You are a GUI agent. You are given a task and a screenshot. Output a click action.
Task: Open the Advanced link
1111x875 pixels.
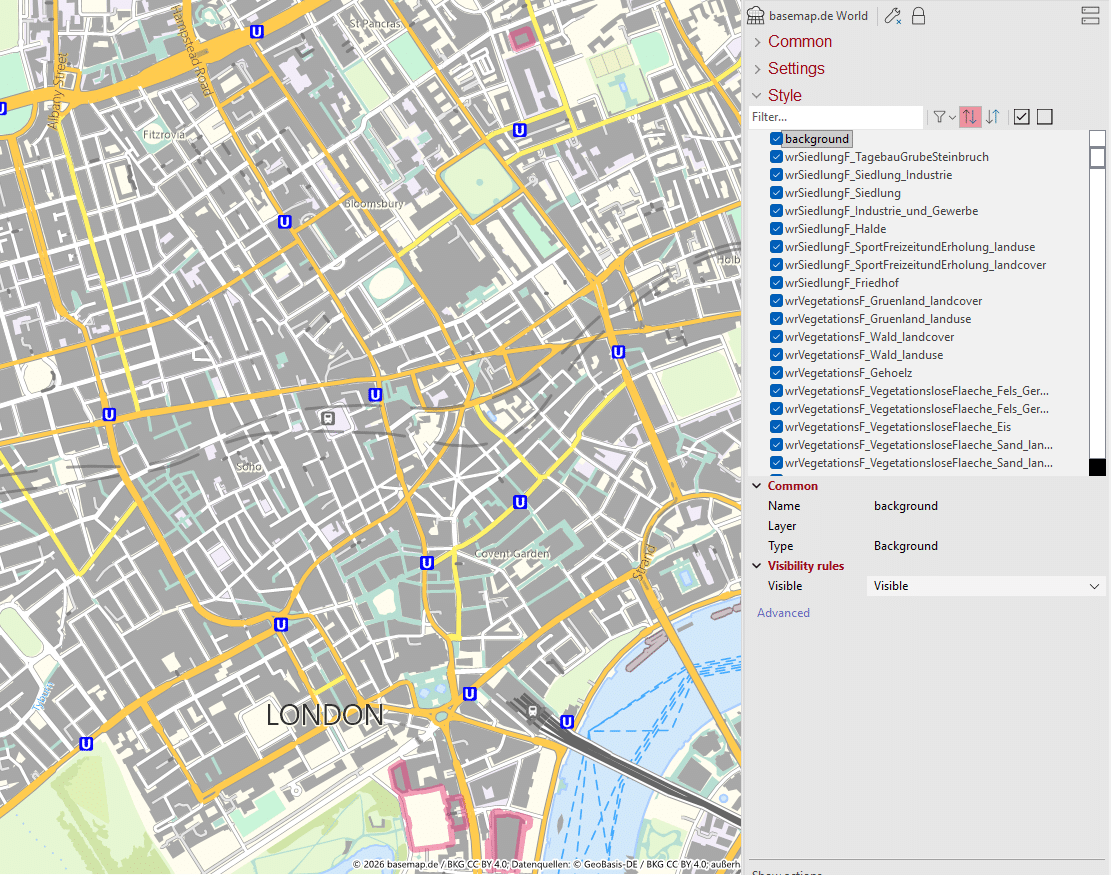[x=783, y=613]
